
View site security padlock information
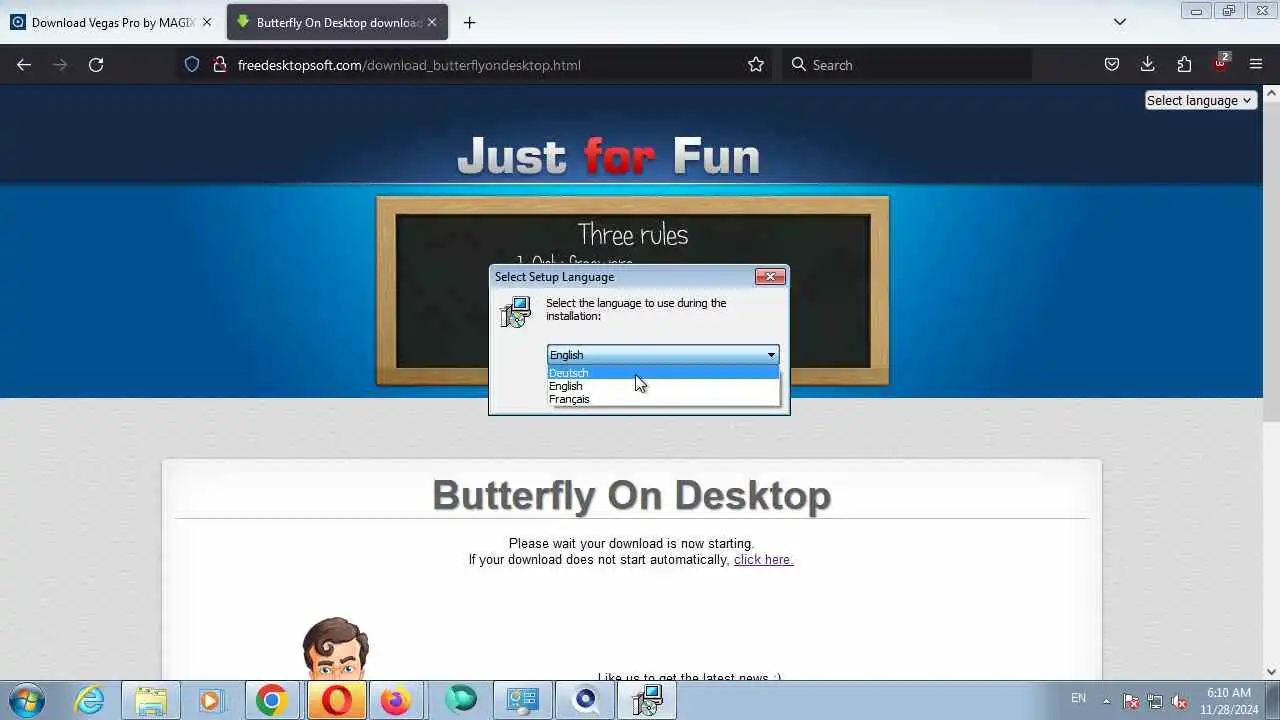[219, 65]
